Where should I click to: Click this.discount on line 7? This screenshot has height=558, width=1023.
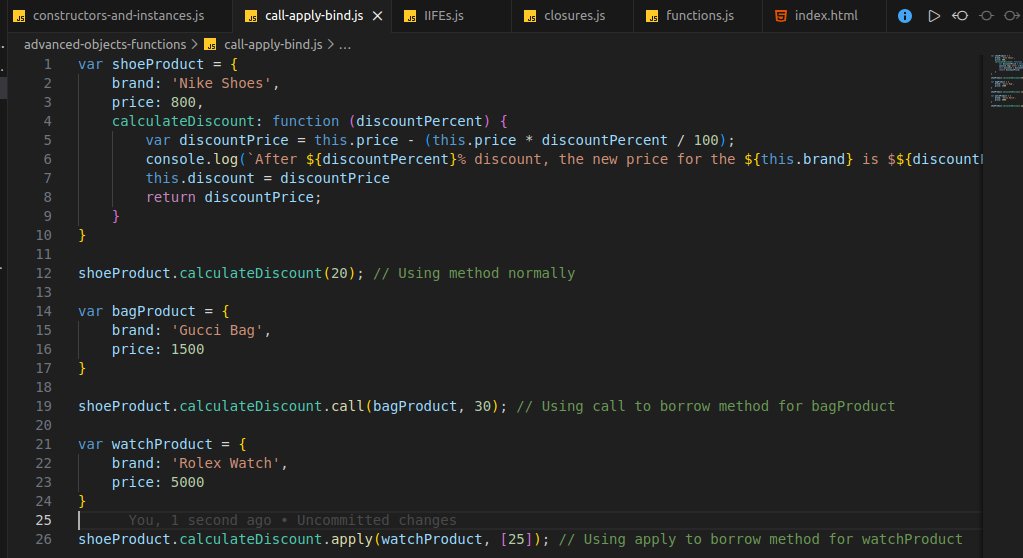[x=200, y=178]
